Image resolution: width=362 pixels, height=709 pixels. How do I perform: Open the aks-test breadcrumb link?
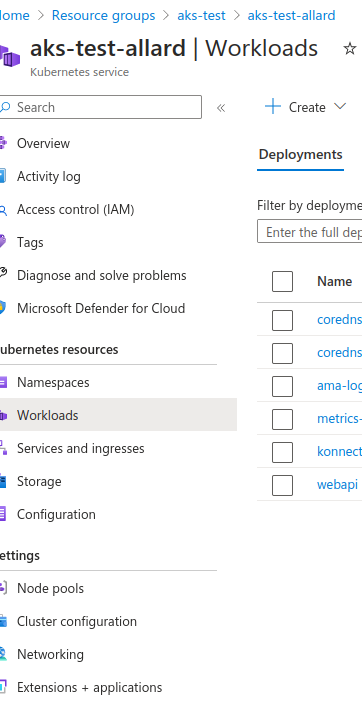tap(202, 16)
